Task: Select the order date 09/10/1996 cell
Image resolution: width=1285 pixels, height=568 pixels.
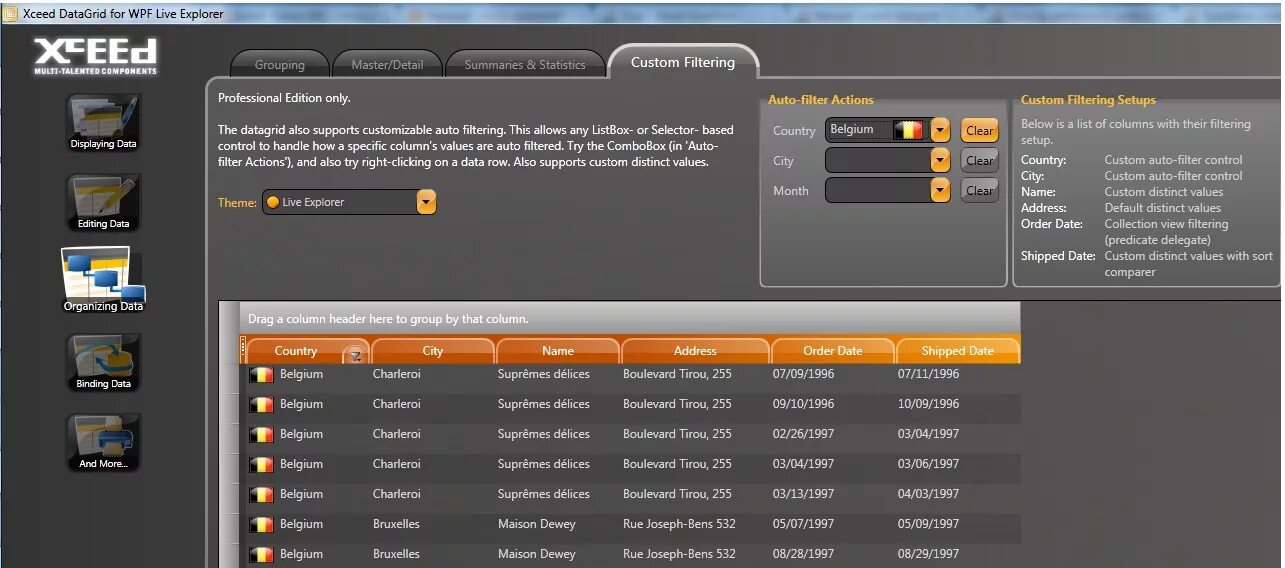Action: [x=803, y=404]
